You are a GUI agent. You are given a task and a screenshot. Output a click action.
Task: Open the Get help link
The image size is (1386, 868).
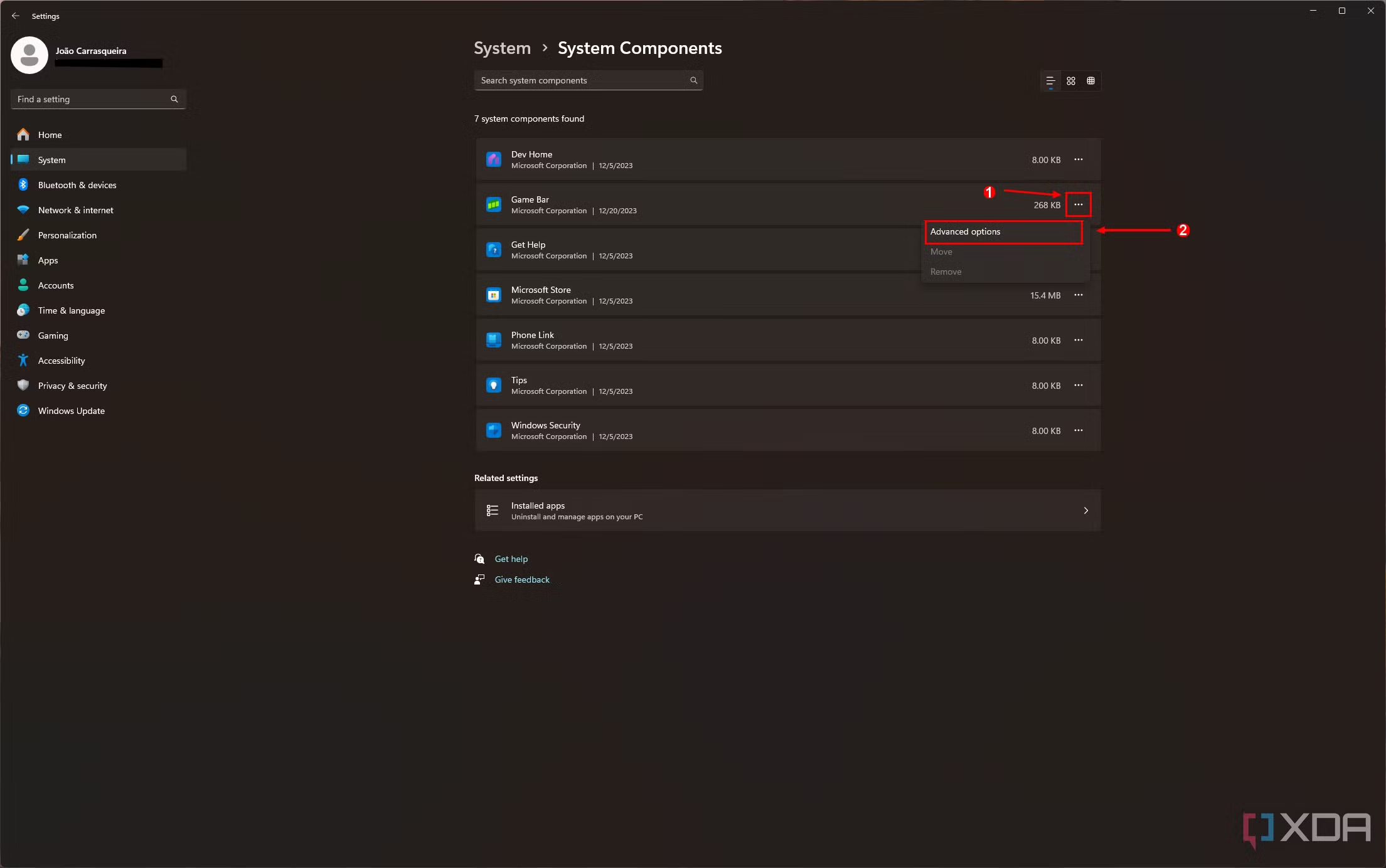pos(511,559)
